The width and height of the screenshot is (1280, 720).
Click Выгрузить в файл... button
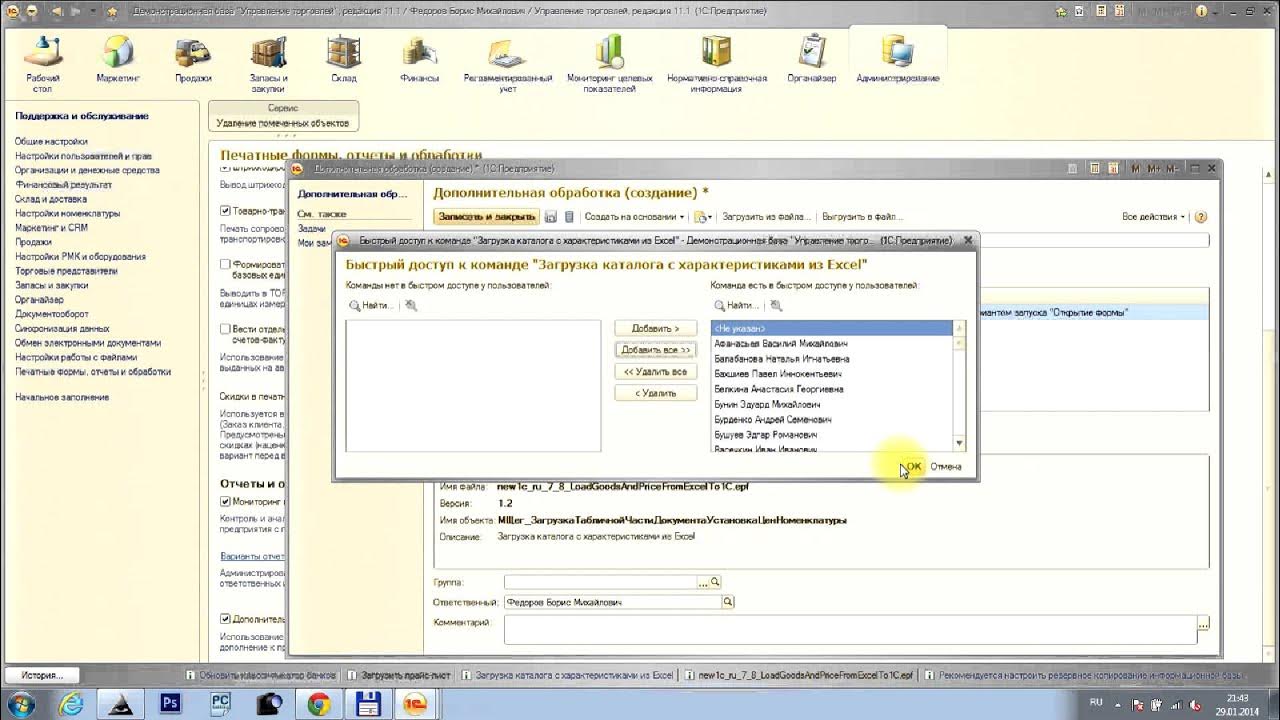pos(862,217)
